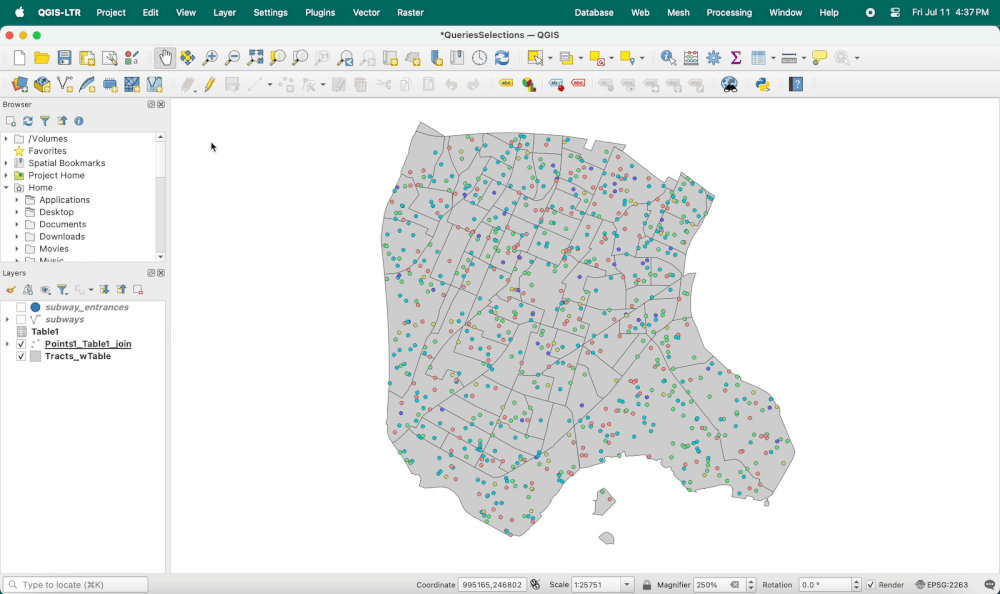Image resolution: width=1000 pixels, height=594 pixels.
Task: Refresh the map canvas
Action: pos(502,58)
